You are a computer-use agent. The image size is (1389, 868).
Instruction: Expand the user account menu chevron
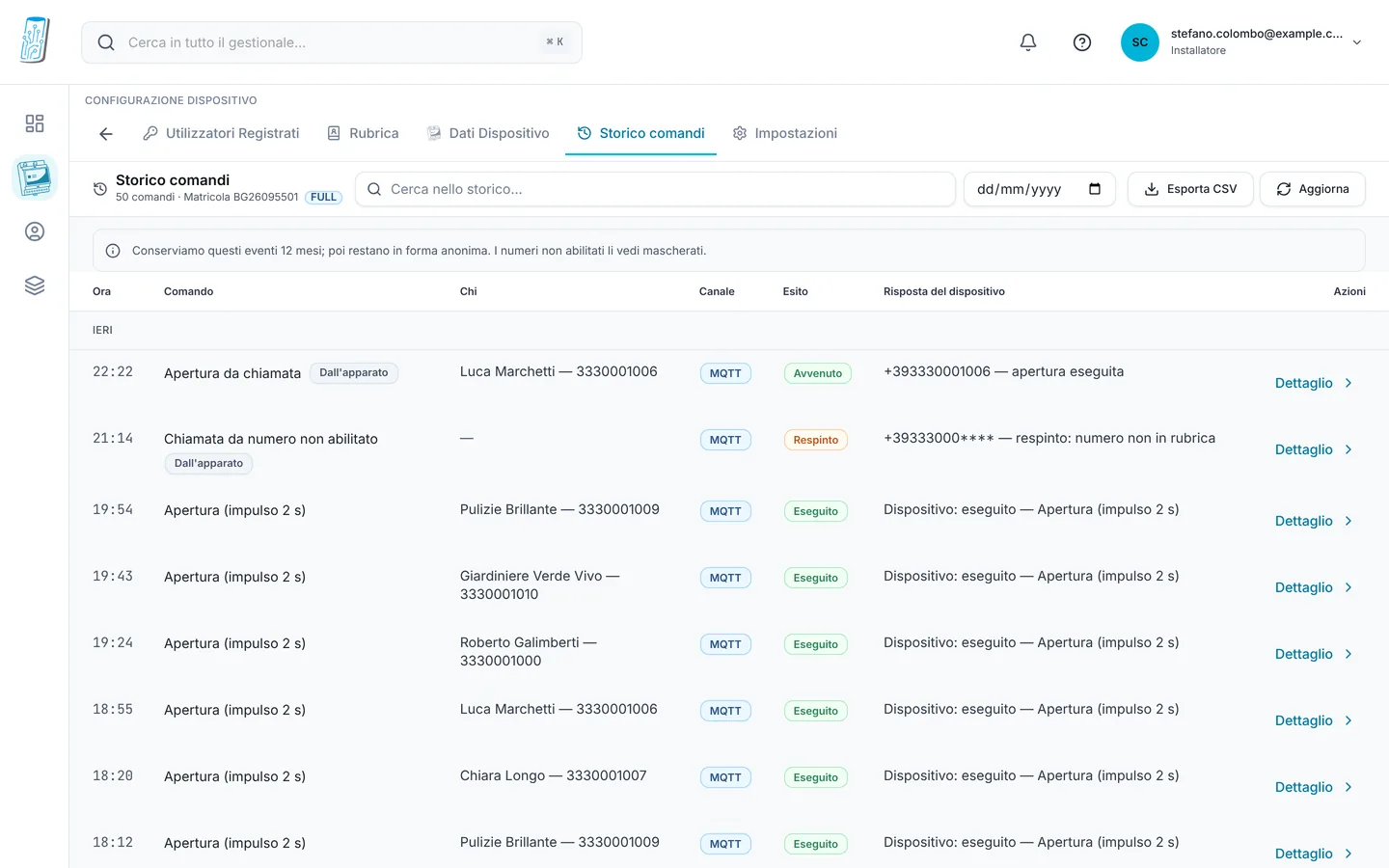(1357, 42)
